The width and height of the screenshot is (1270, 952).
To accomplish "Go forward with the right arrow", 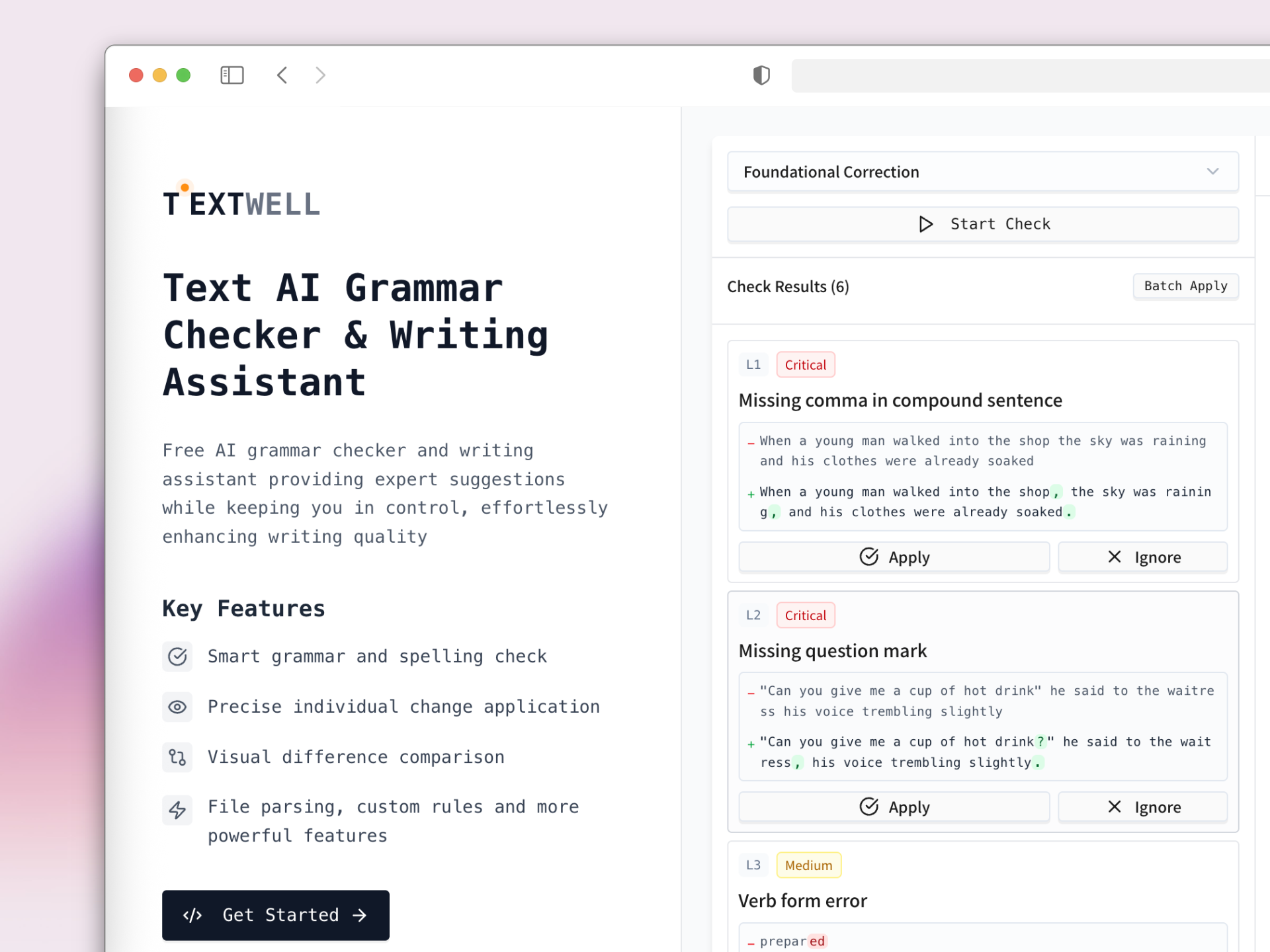I will point(320,75).
